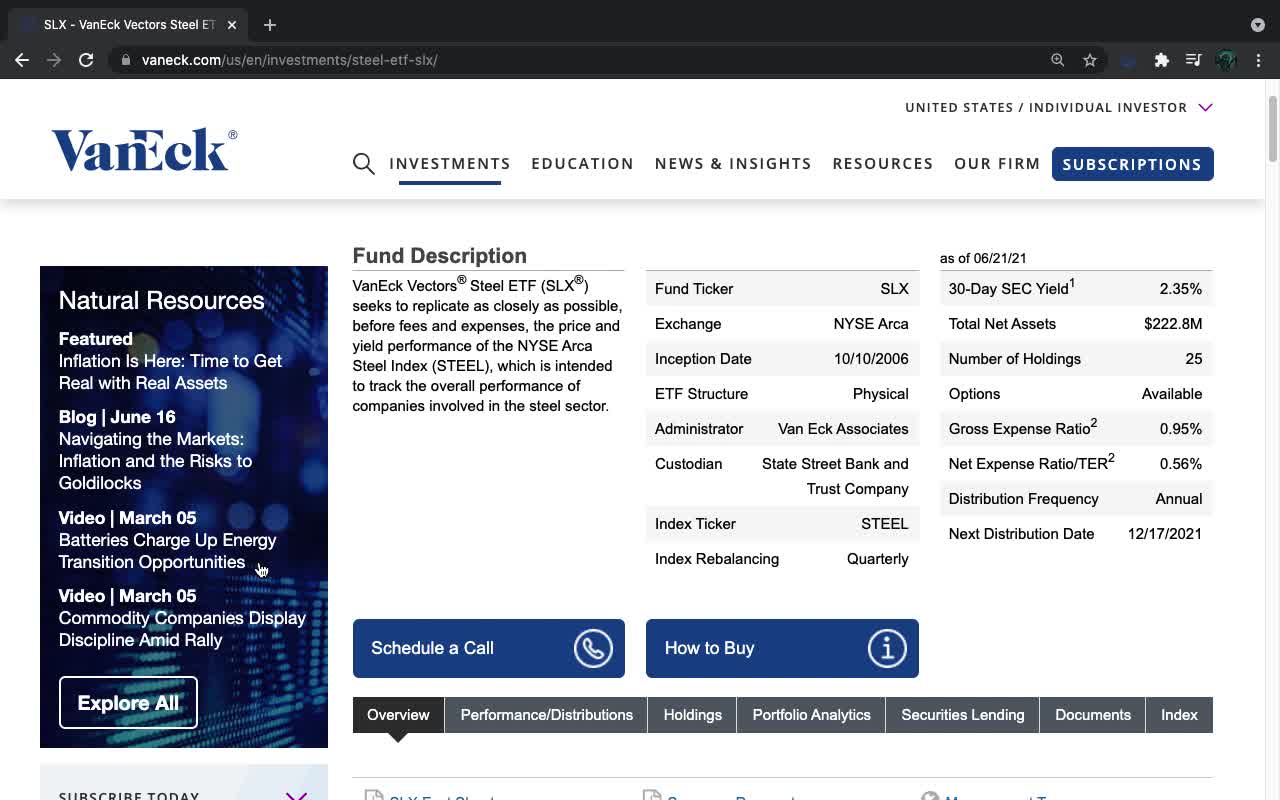Click the Fund Description heading
Image resolution: width=1280 pixels, height=800 pixels.
[x=440, y=256]
